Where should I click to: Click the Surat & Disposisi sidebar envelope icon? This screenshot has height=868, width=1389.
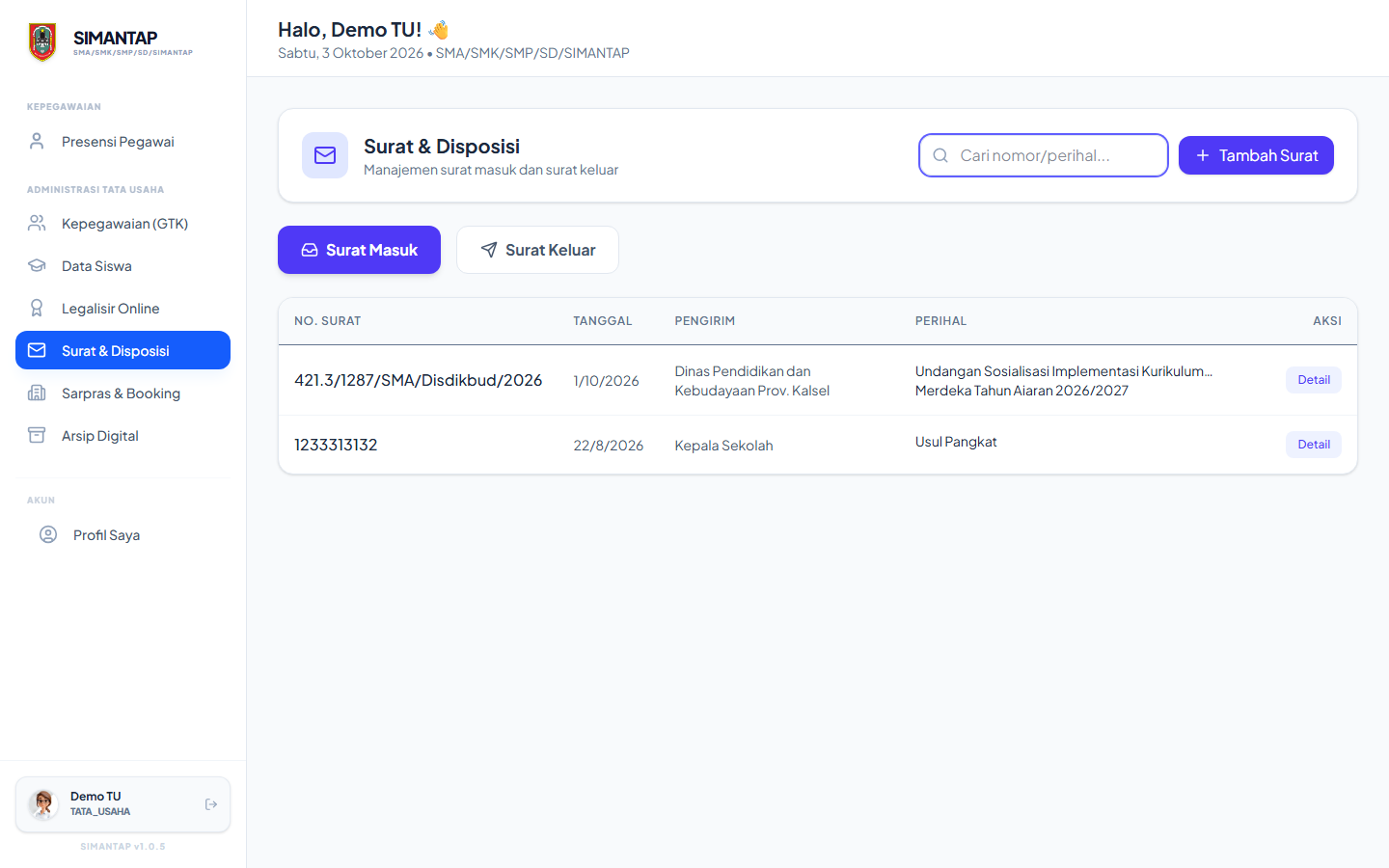(x=37, y=351)
